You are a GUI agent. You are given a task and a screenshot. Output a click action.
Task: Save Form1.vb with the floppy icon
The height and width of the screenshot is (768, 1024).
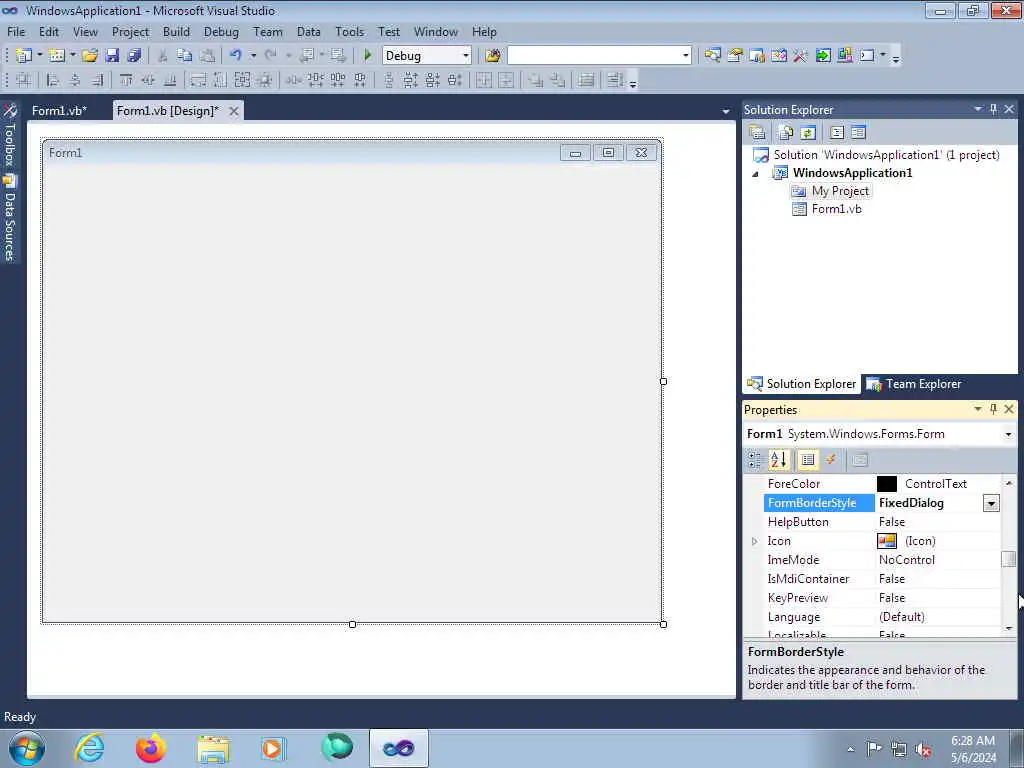pos(112,56)
